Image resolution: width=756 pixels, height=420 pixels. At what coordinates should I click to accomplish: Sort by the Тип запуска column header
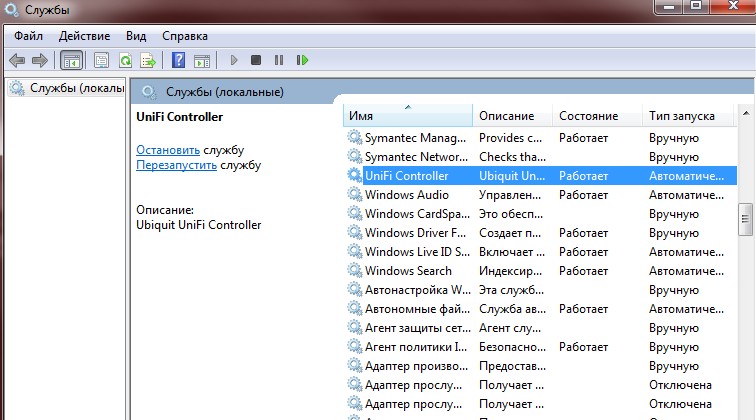[x=681, y=116]
